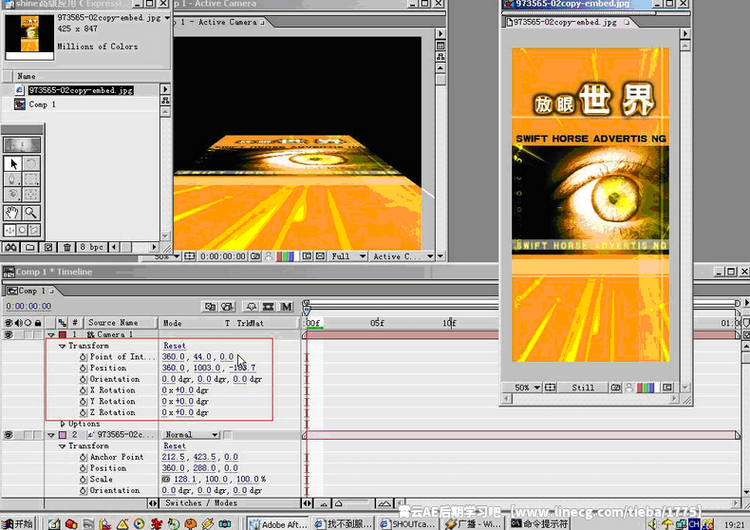The width and height of the screenshot is (750, 530).
Task: Collapse layer 2 Transform group
Action: 62,446
